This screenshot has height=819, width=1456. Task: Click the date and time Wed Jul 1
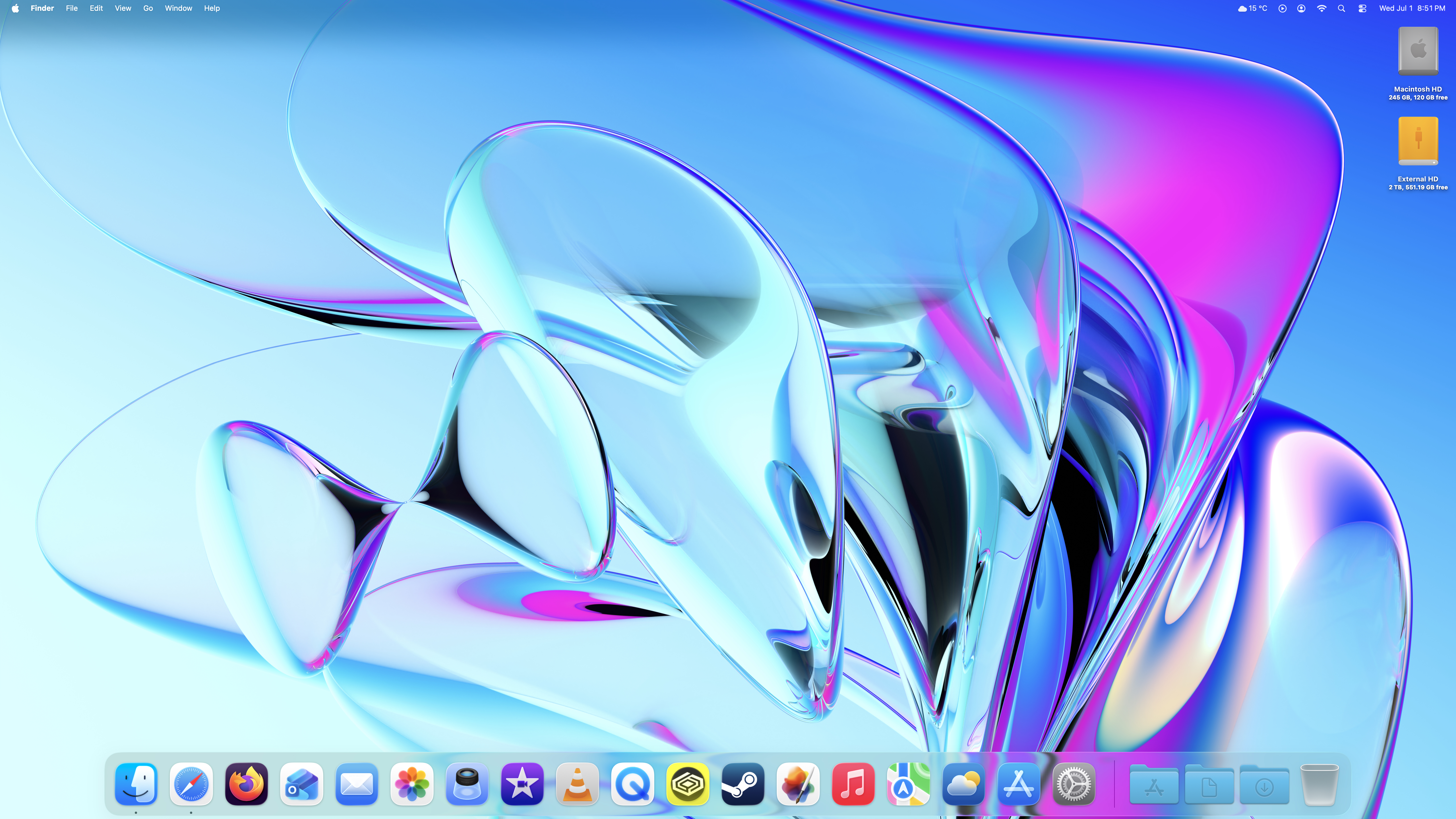[x=1412, y=9]
